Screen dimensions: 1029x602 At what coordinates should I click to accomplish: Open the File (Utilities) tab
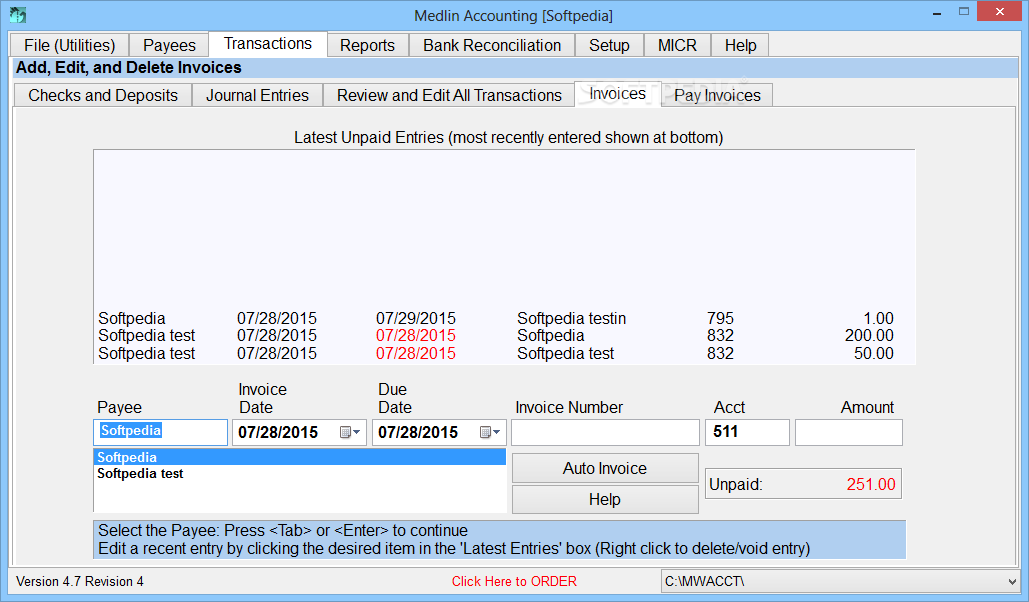point(70,45)
